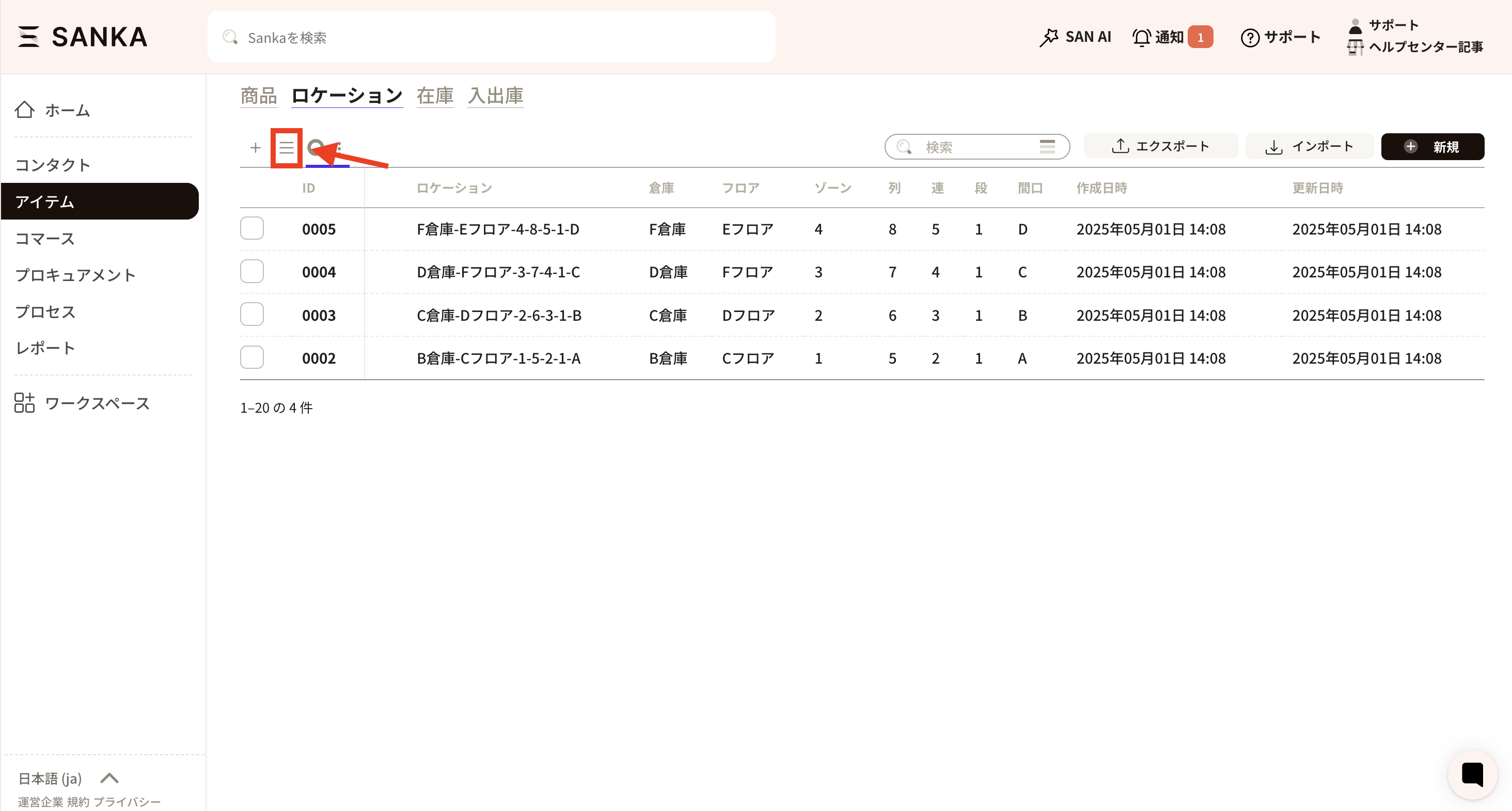Tick the checkbox for location 0002
The width and height of the screenshot is (1512, 811).
252,357
